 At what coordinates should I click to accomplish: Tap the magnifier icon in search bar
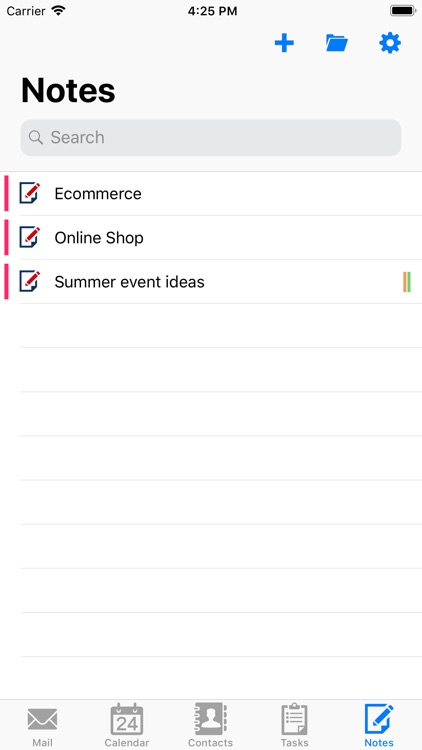click(35, 137)
